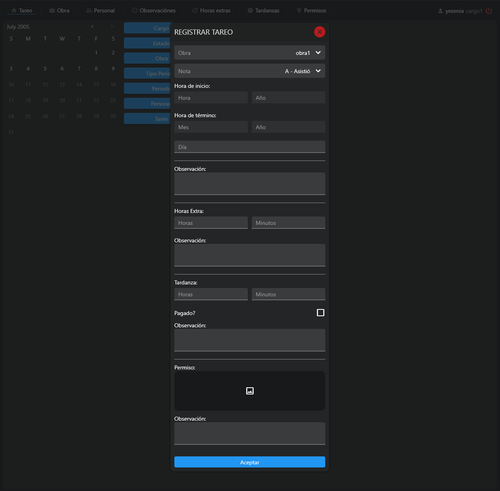
Task: Select day 1 in the July 2005 calendar
Action: pos(96,53)
